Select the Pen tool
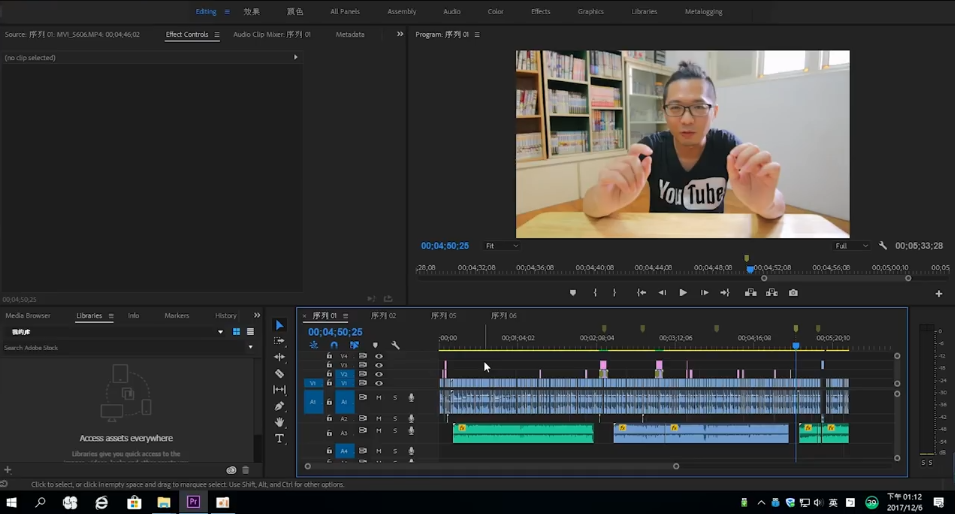 click(x=279, y=406)
